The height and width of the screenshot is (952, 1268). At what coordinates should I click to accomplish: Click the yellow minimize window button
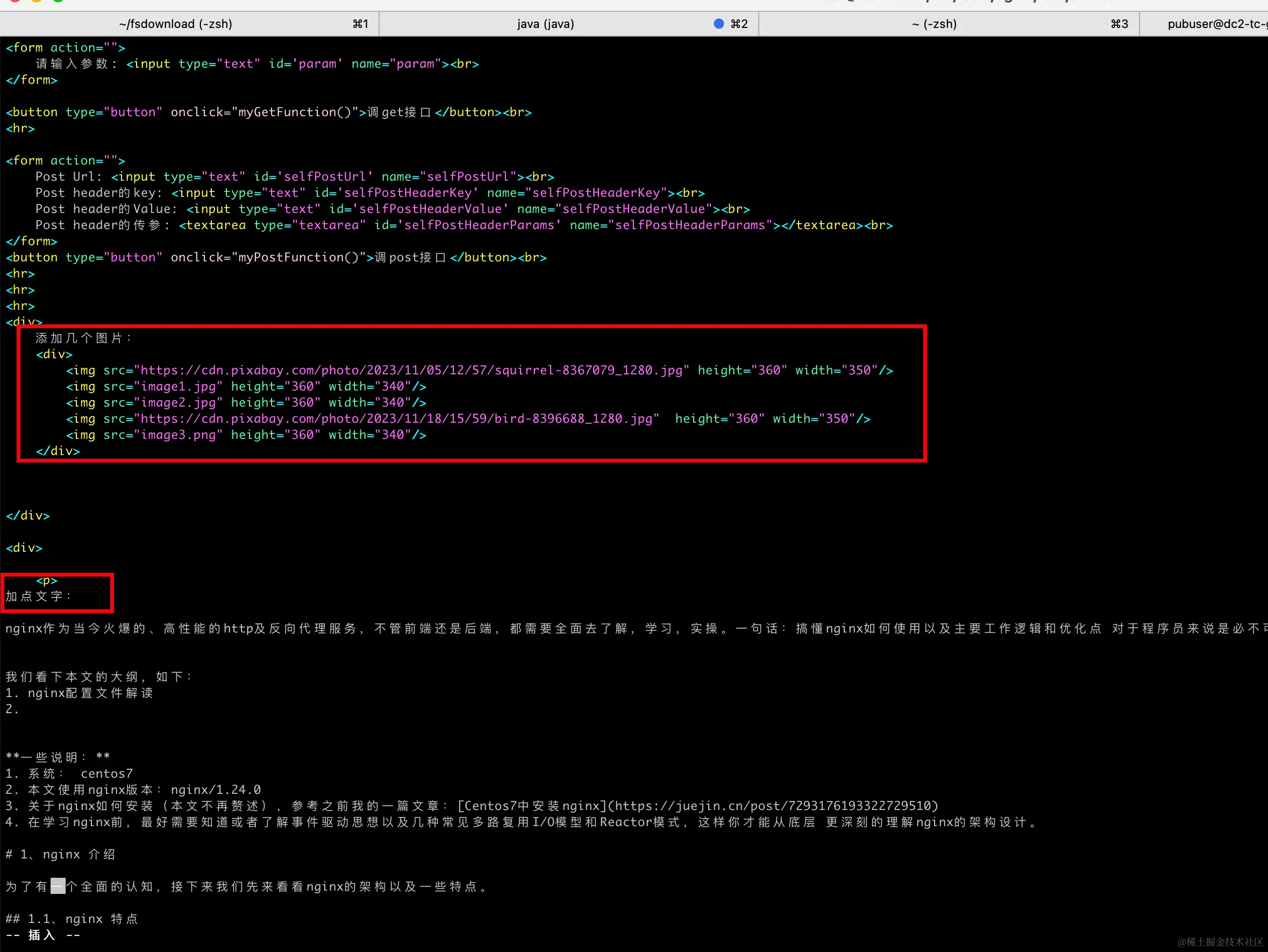point(36,1)
